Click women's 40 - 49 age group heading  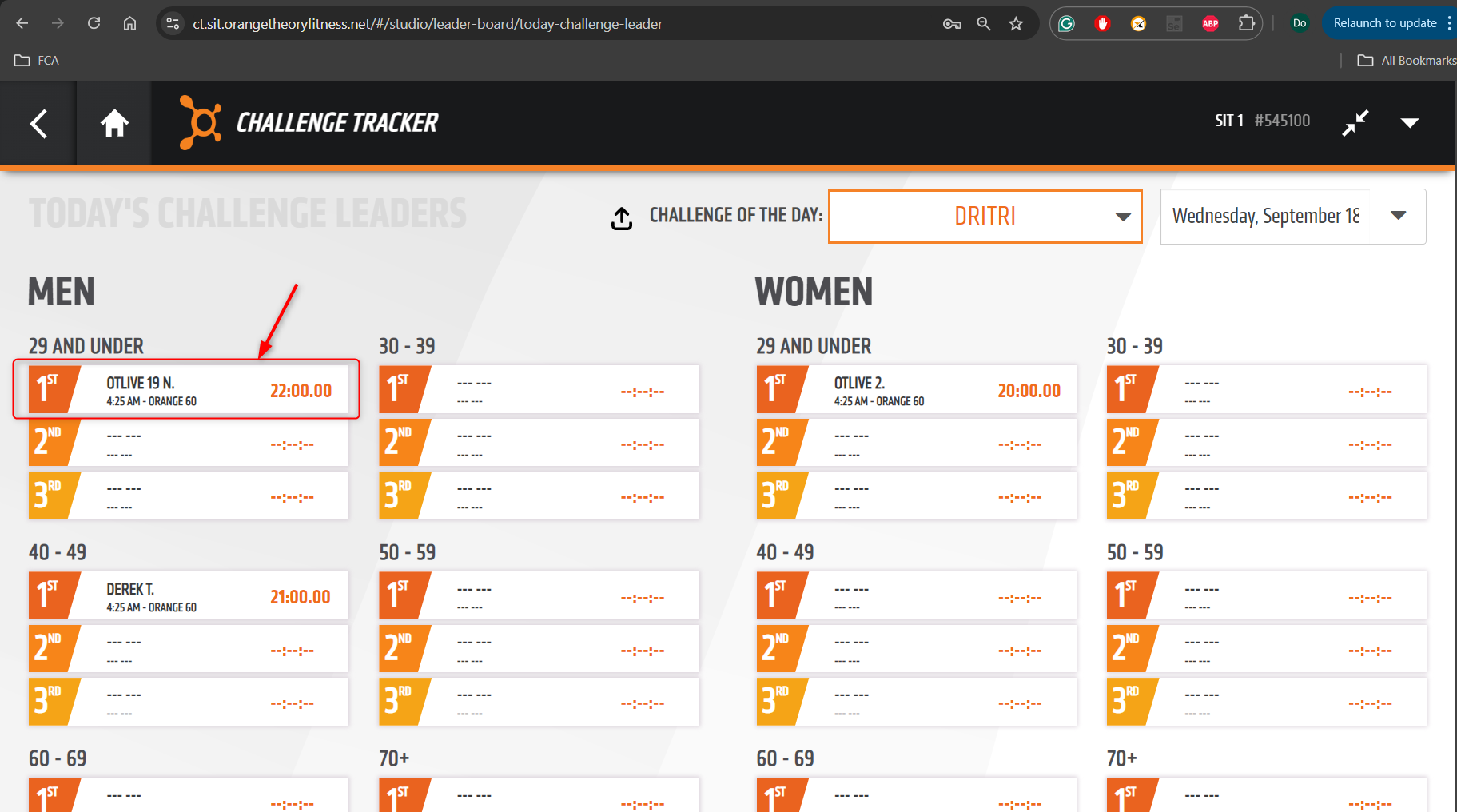click(x=785, y=552)
